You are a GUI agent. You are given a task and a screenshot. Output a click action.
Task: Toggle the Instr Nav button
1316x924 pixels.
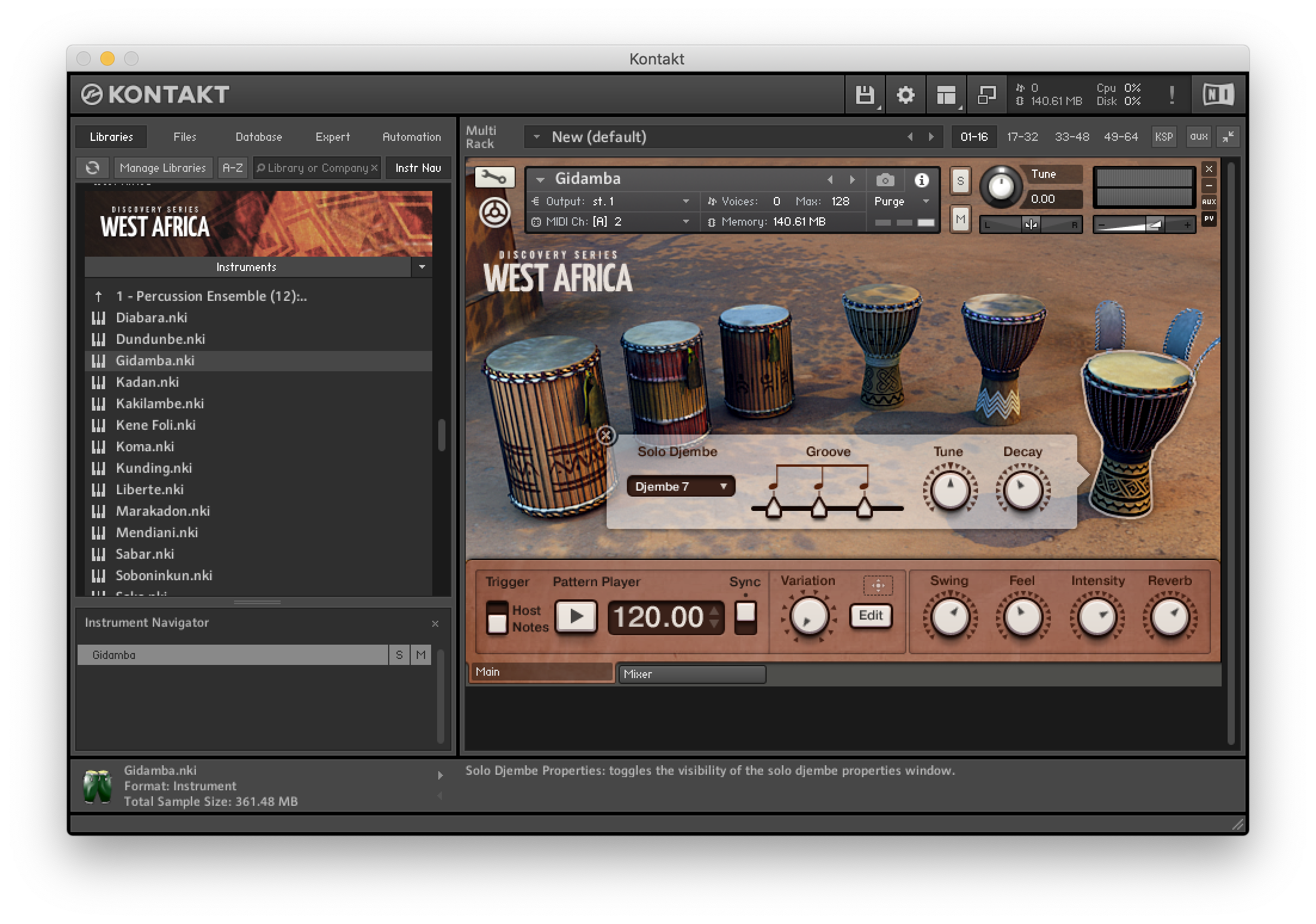click(418, 168)
